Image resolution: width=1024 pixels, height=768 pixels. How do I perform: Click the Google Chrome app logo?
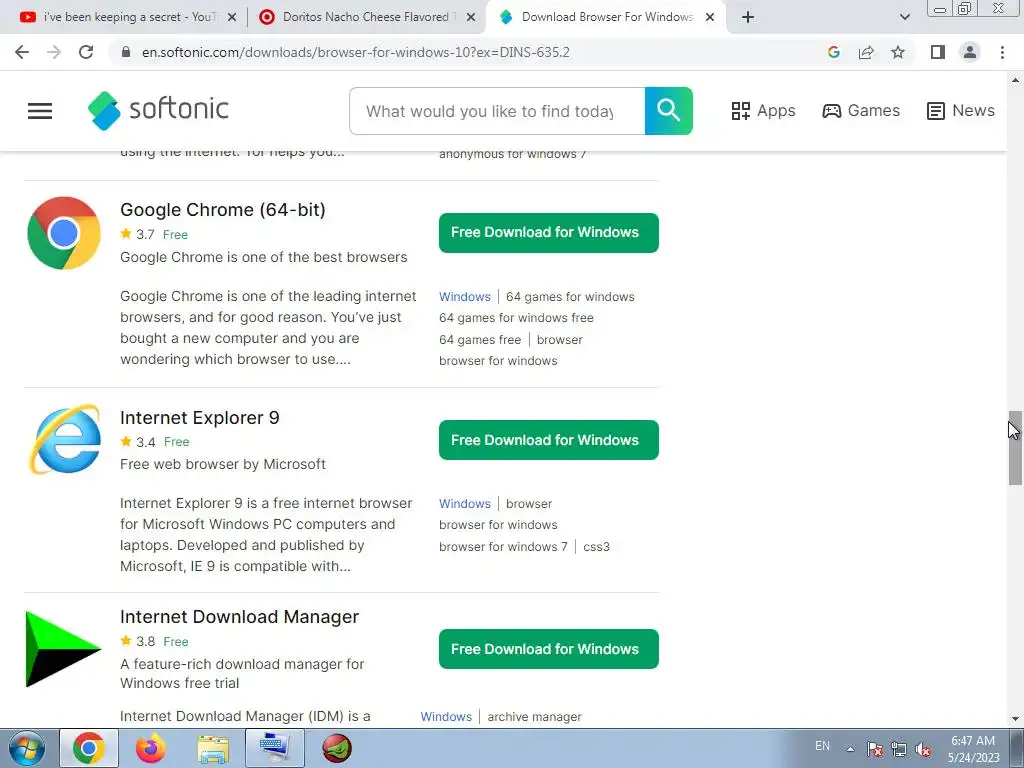coord(64,233)
